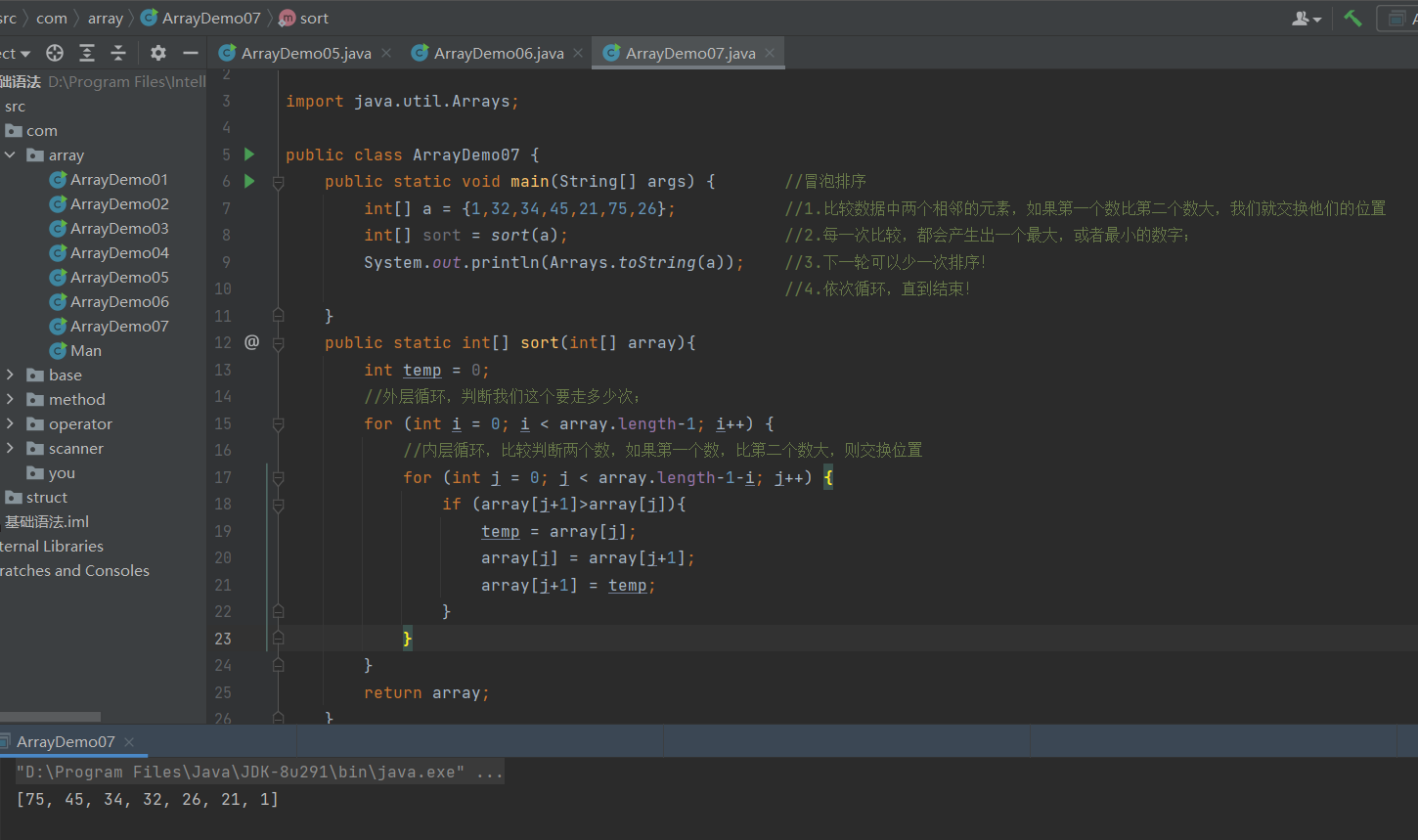Run class from gutter arrow on line 5

(x=249, y=154)
